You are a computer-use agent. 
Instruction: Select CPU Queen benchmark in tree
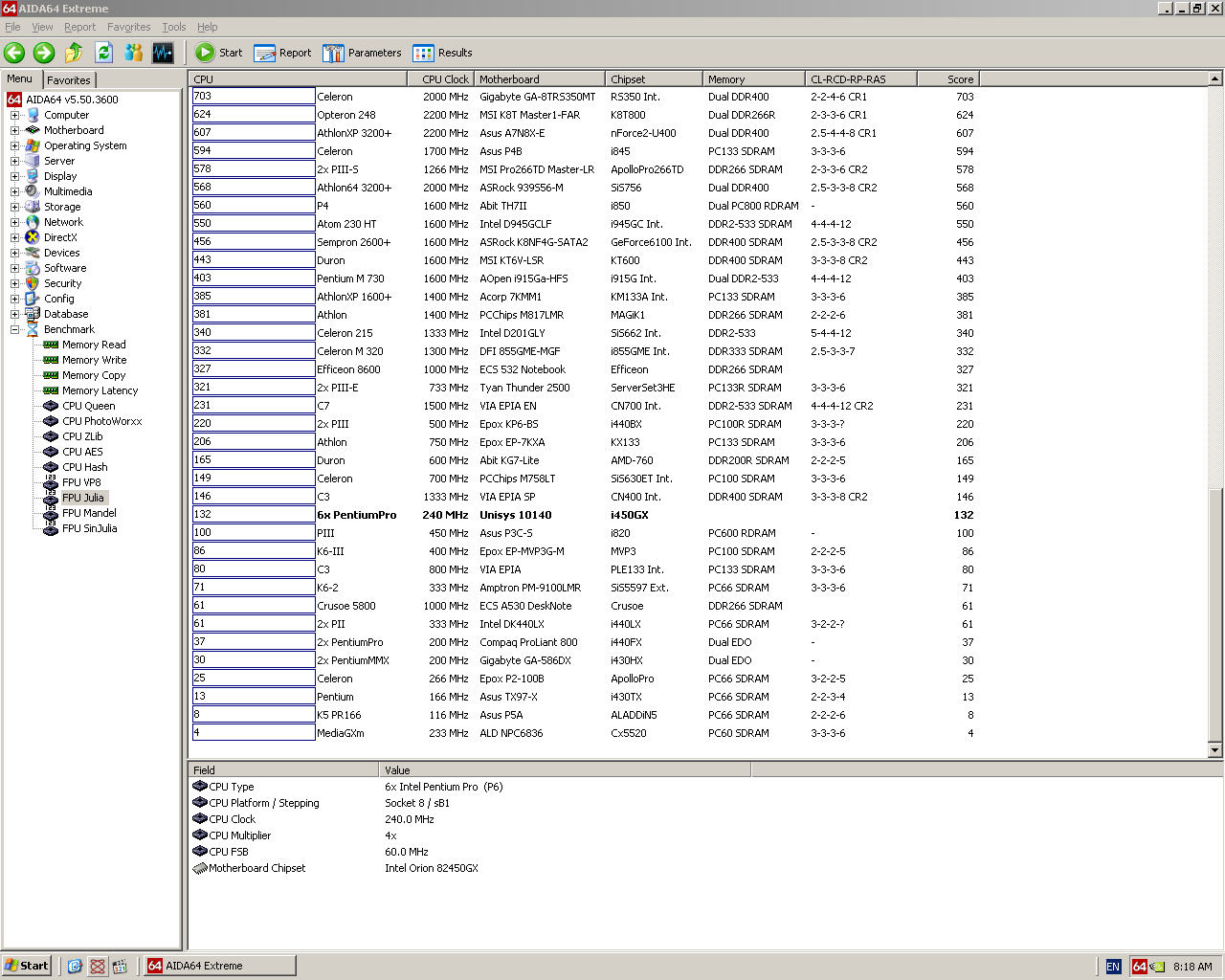(x=88, y=406)
